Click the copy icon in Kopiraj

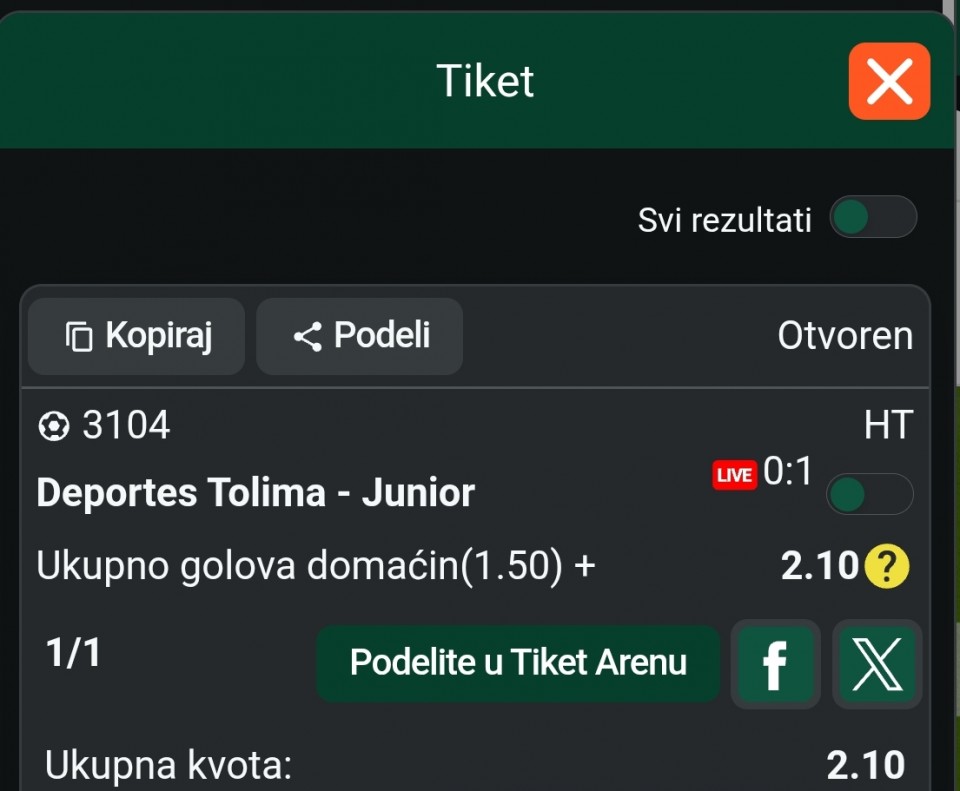click(x=79, y=337)
